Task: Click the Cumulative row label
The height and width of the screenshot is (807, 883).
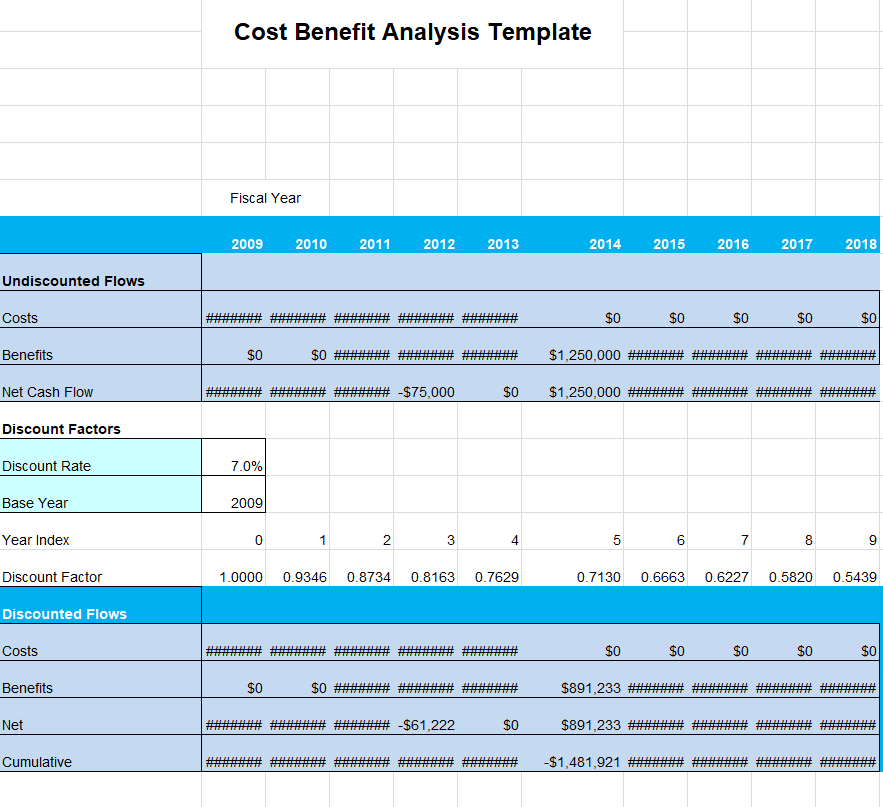Action: point(37,762)
